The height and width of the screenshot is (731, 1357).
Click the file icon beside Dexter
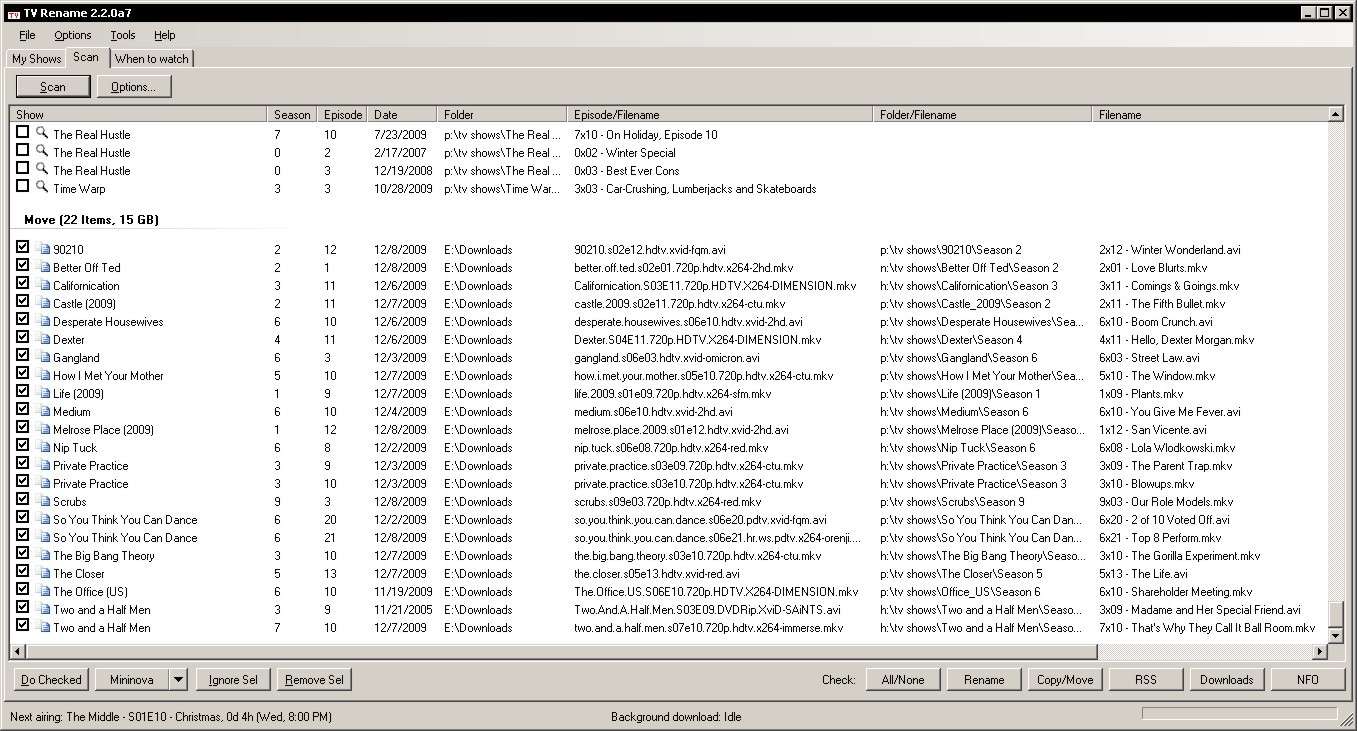[x=44, y=339]
